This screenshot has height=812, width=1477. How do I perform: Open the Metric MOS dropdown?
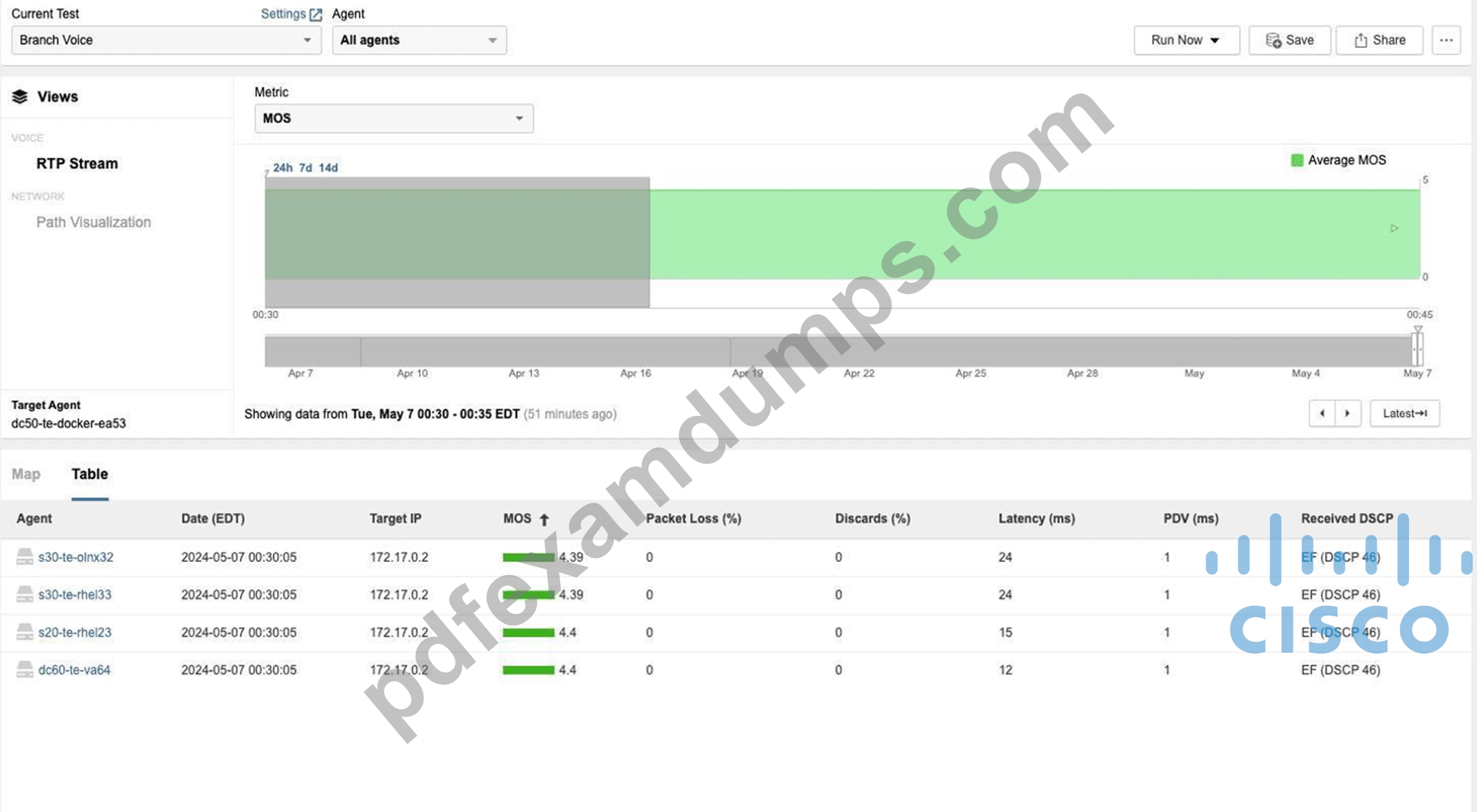(394, 118)
